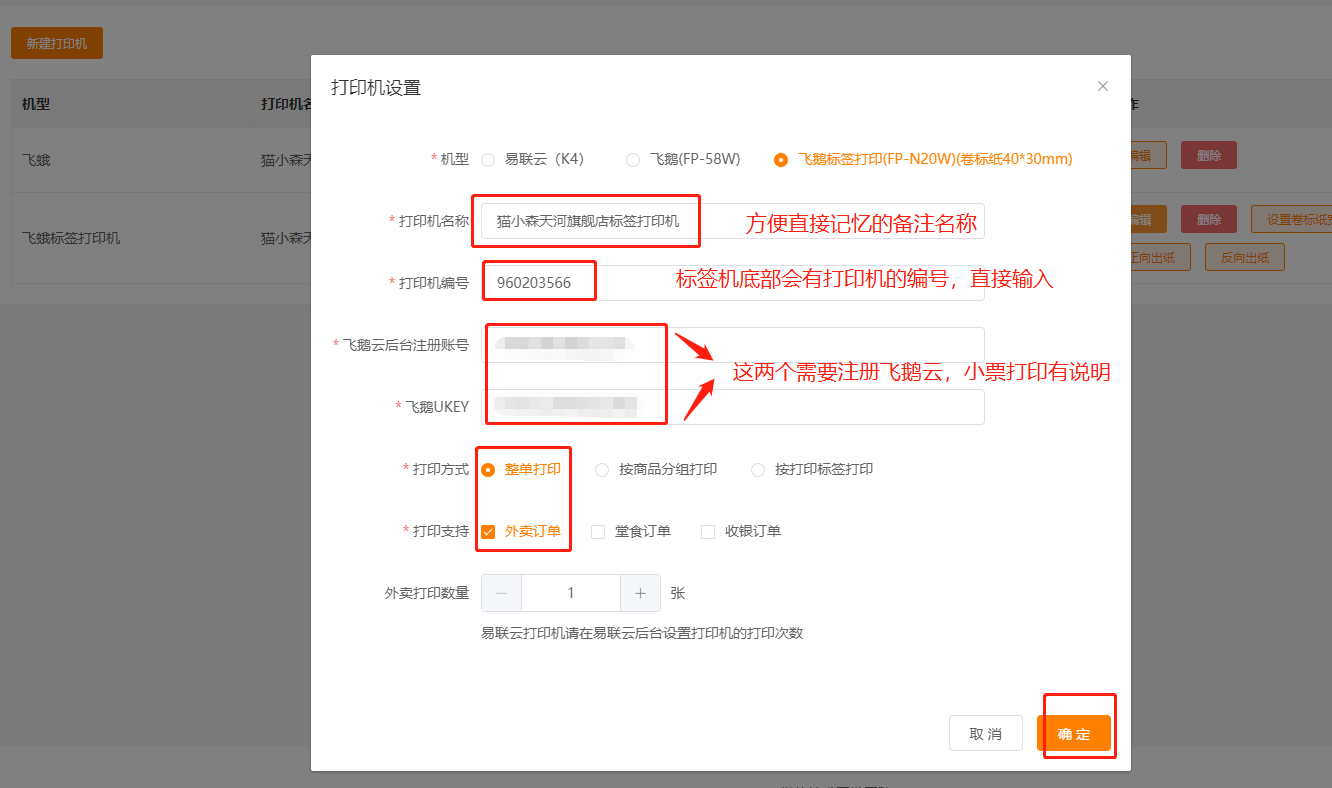
Task: Edit the 打印机编号 input field
Action: tap(733, 283)
